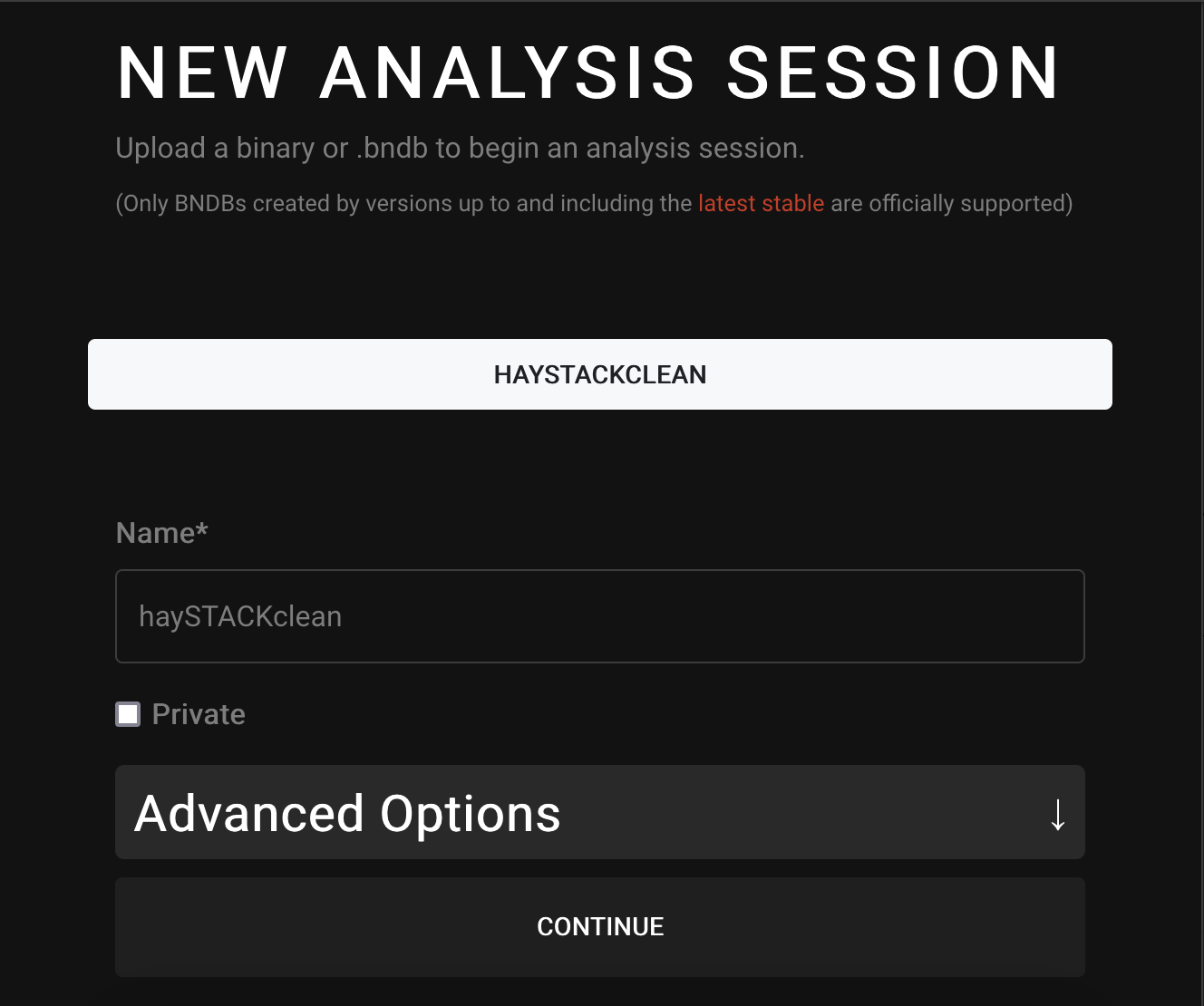
Task: Open the red latest stable link
Action: 761,203
